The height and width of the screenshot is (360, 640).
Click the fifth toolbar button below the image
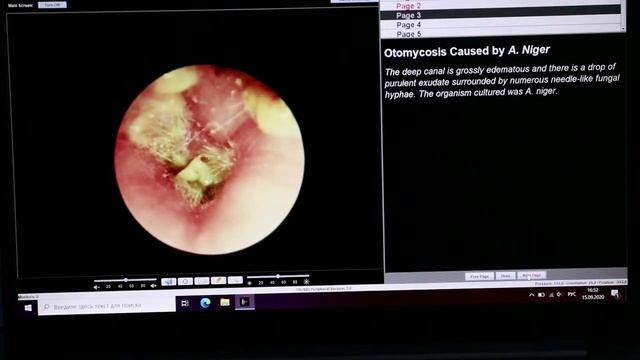pos(235,280)
